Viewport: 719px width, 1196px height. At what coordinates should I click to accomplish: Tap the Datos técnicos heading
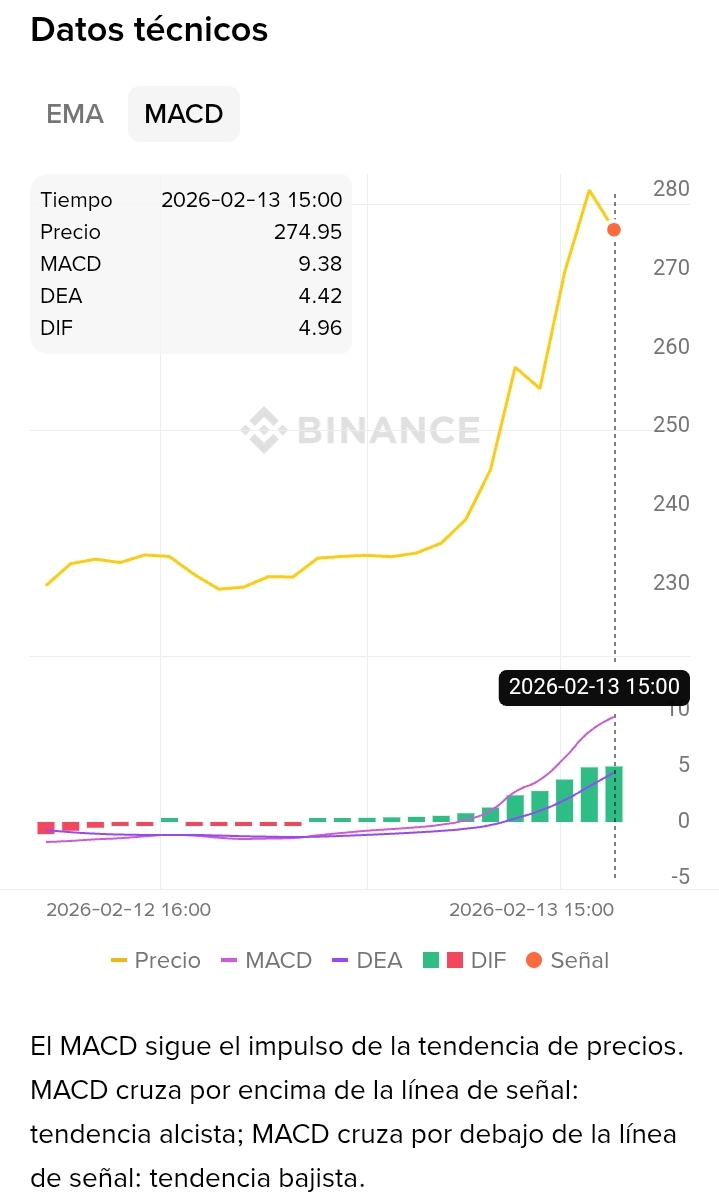tap(149, 30)
